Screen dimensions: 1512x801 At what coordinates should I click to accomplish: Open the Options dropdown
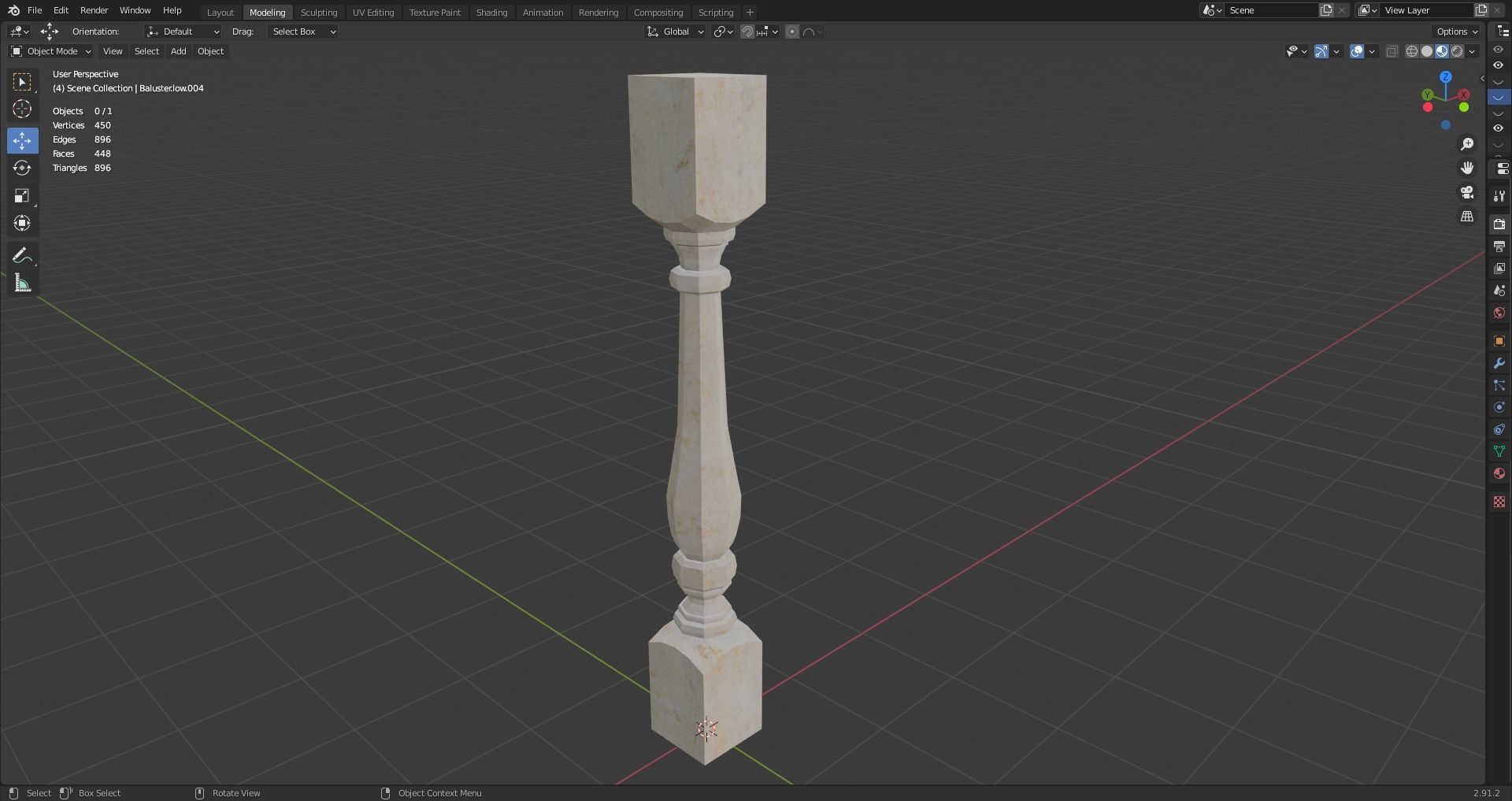[x=1457, y=32]
